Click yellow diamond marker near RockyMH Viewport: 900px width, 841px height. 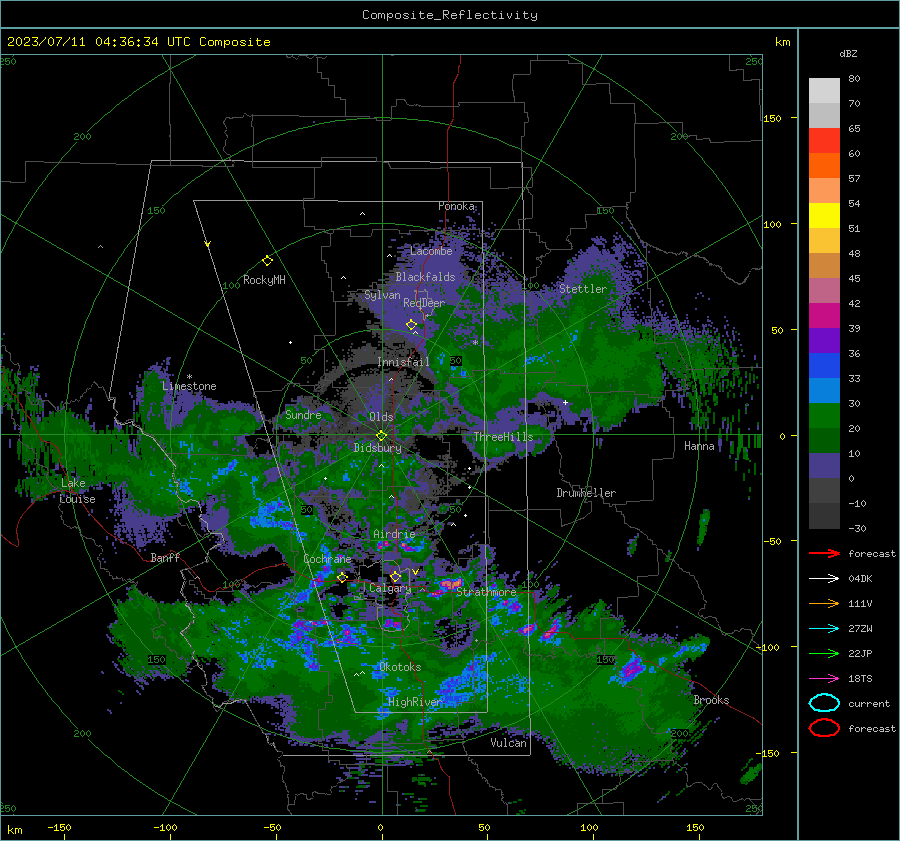(267, 261)
